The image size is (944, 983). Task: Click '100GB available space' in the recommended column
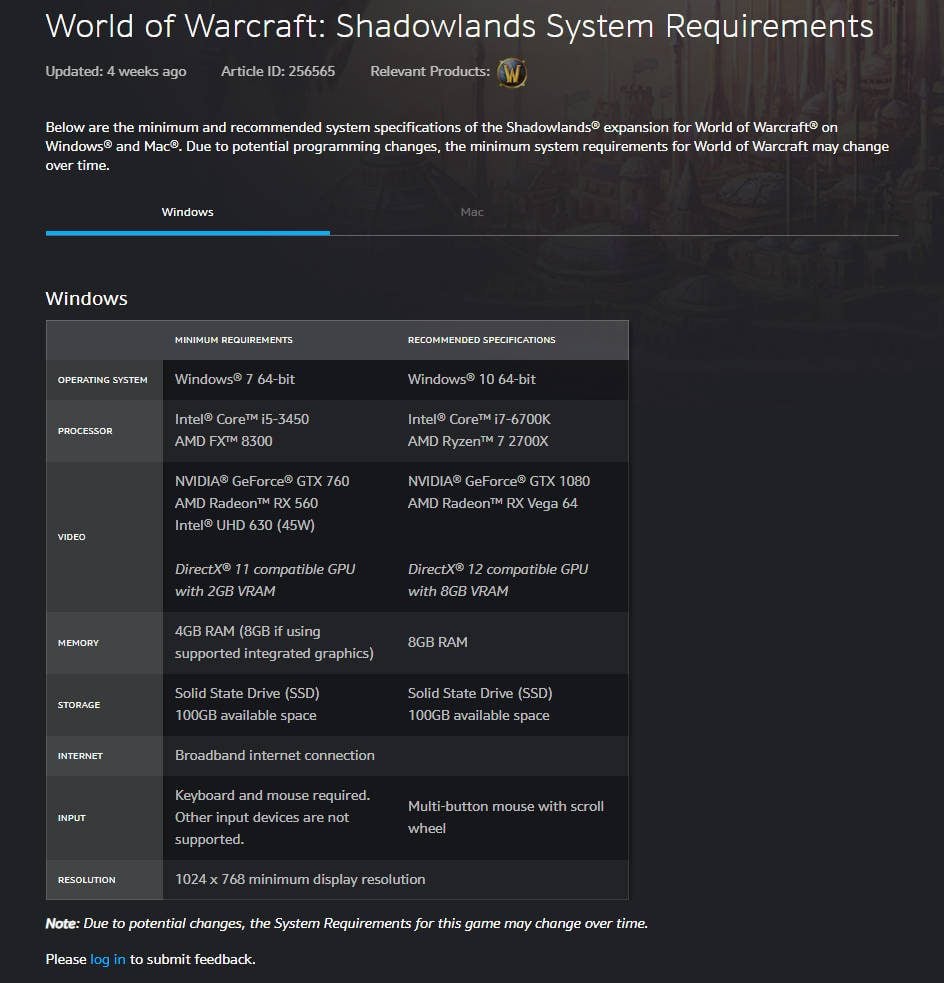(x=479, y=715)
